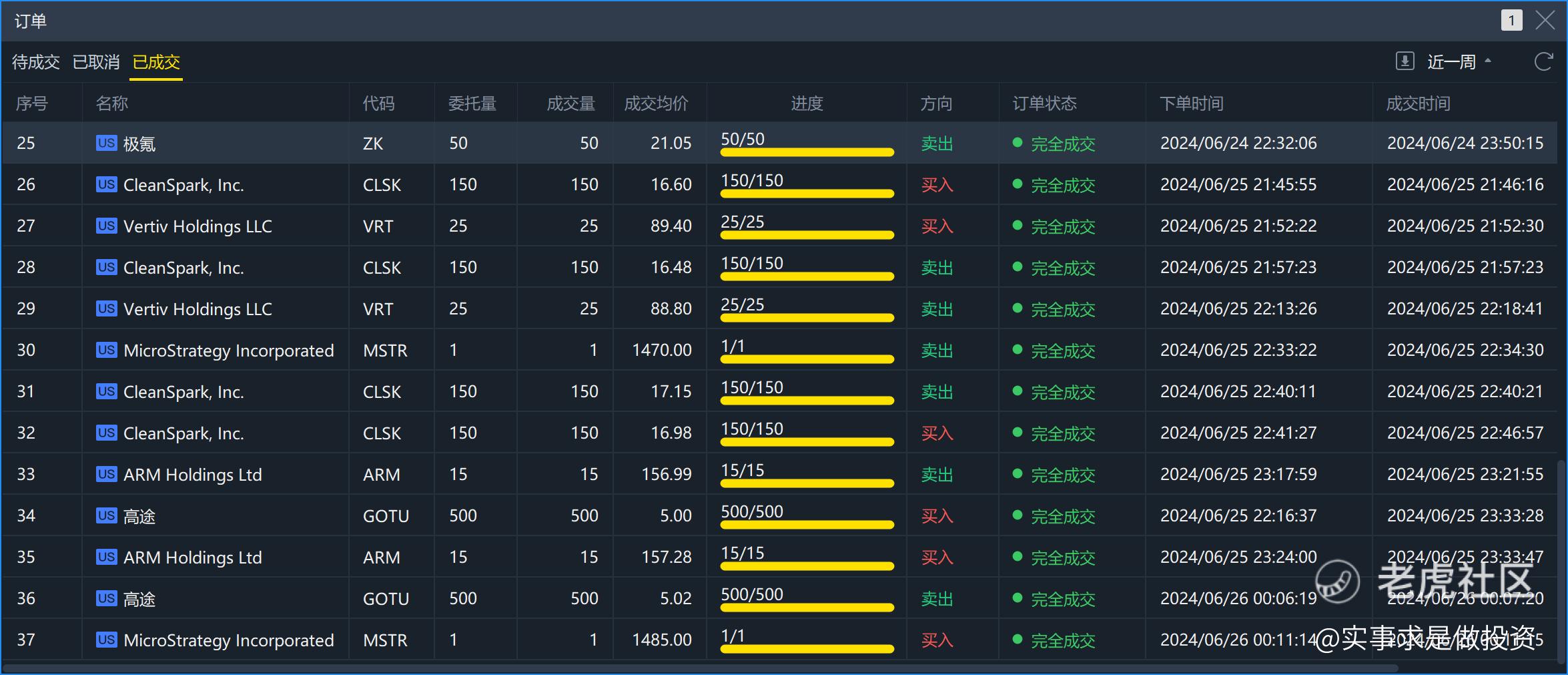Click sequence number 31
The height and width of the screenshot is (675, 1568).
pos(25,391)
